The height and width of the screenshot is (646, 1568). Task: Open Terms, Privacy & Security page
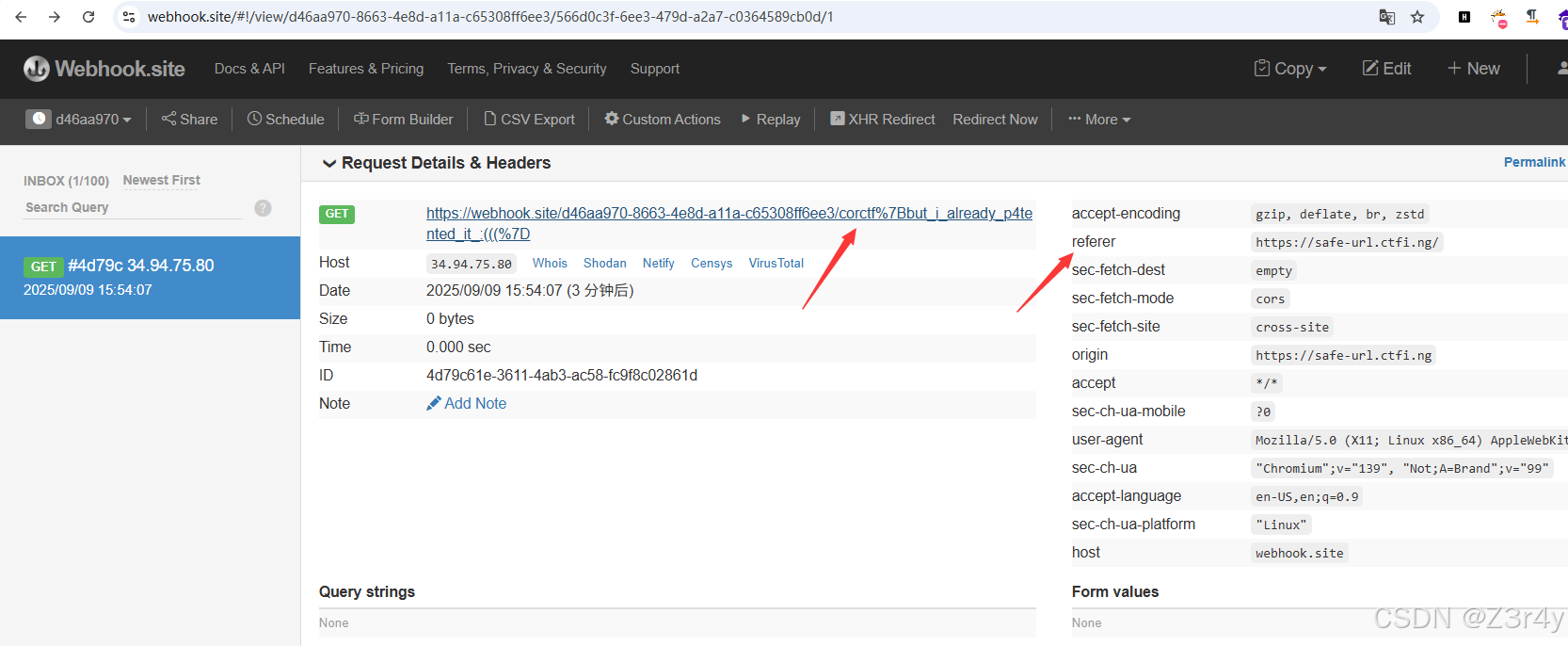[527, 69]
